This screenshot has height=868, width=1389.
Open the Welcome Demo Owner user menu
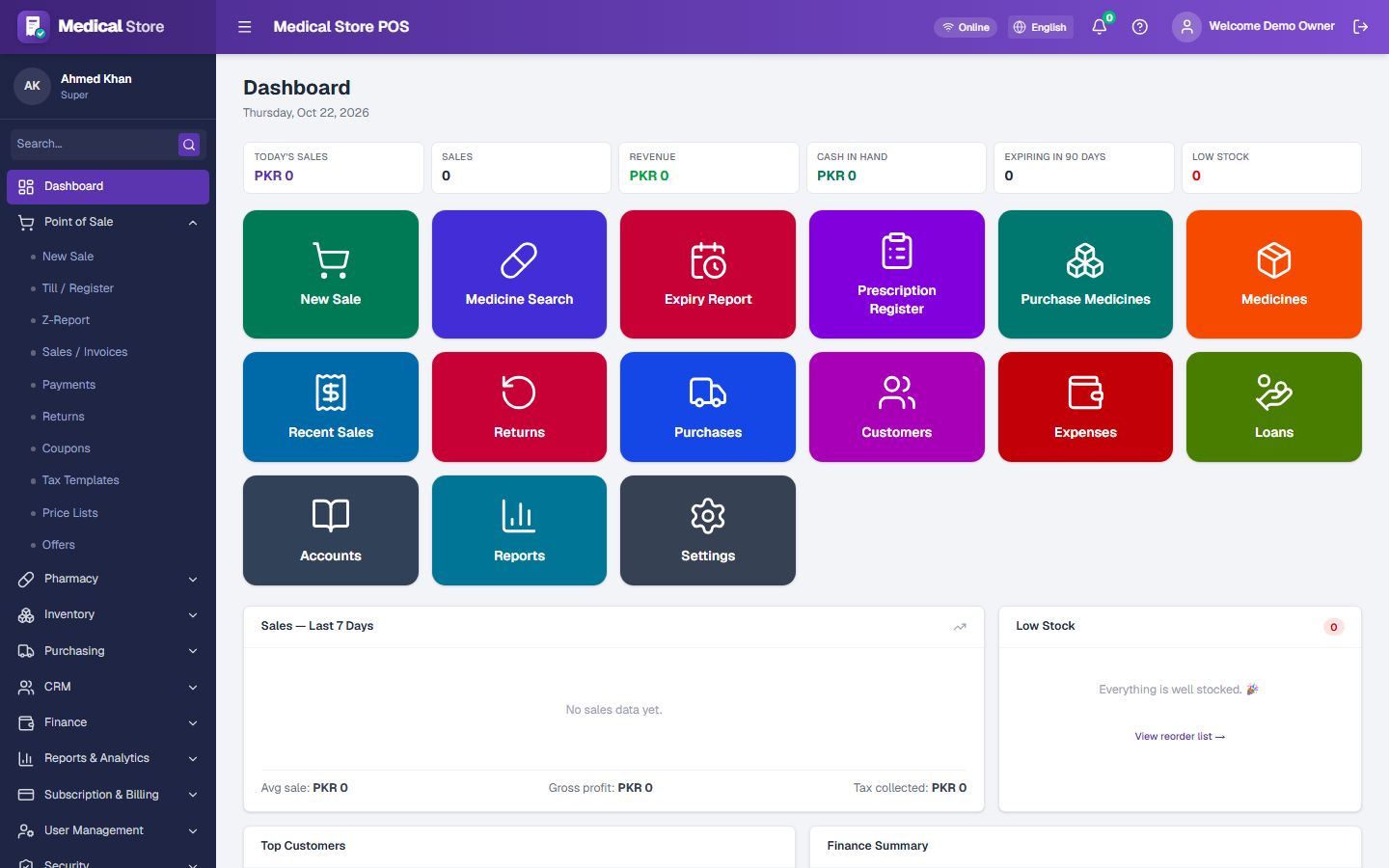[x=1254, y=27]
